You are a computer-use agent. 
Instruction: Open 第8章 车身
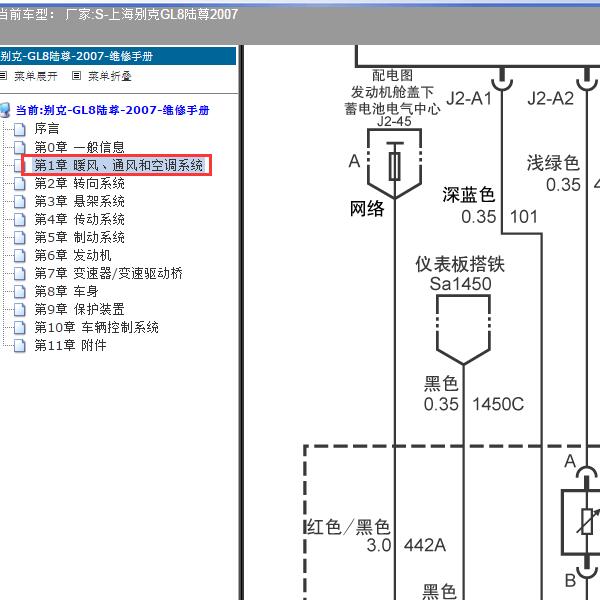pyautogui.click(x=66, y=291)
